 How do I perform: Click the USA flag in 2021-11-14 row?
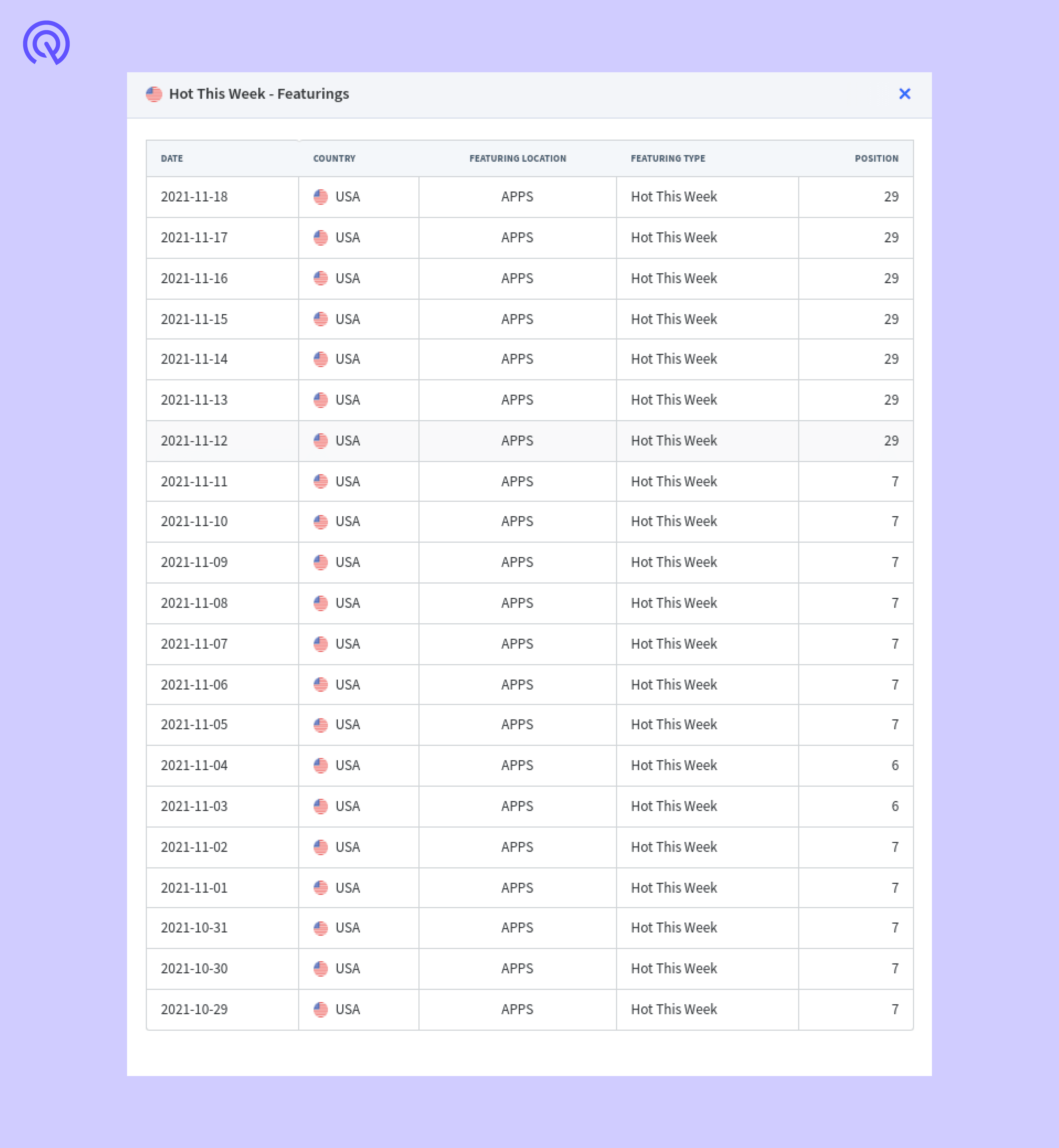tap(320, 359)
